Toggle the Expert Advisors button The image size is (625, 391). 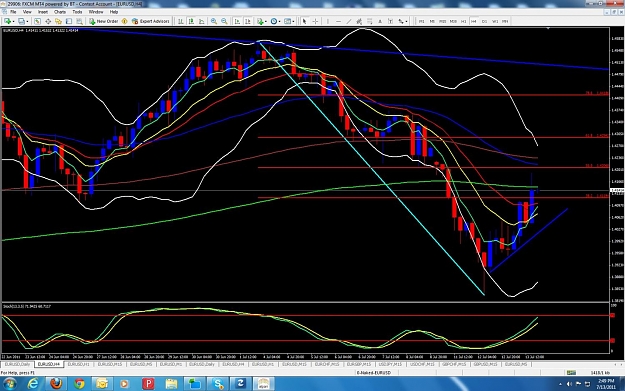(151, 21)
